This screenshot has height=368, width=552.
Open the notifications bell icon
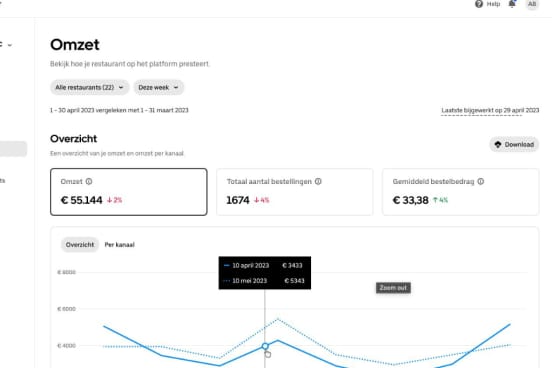click(x=512, y=4)
